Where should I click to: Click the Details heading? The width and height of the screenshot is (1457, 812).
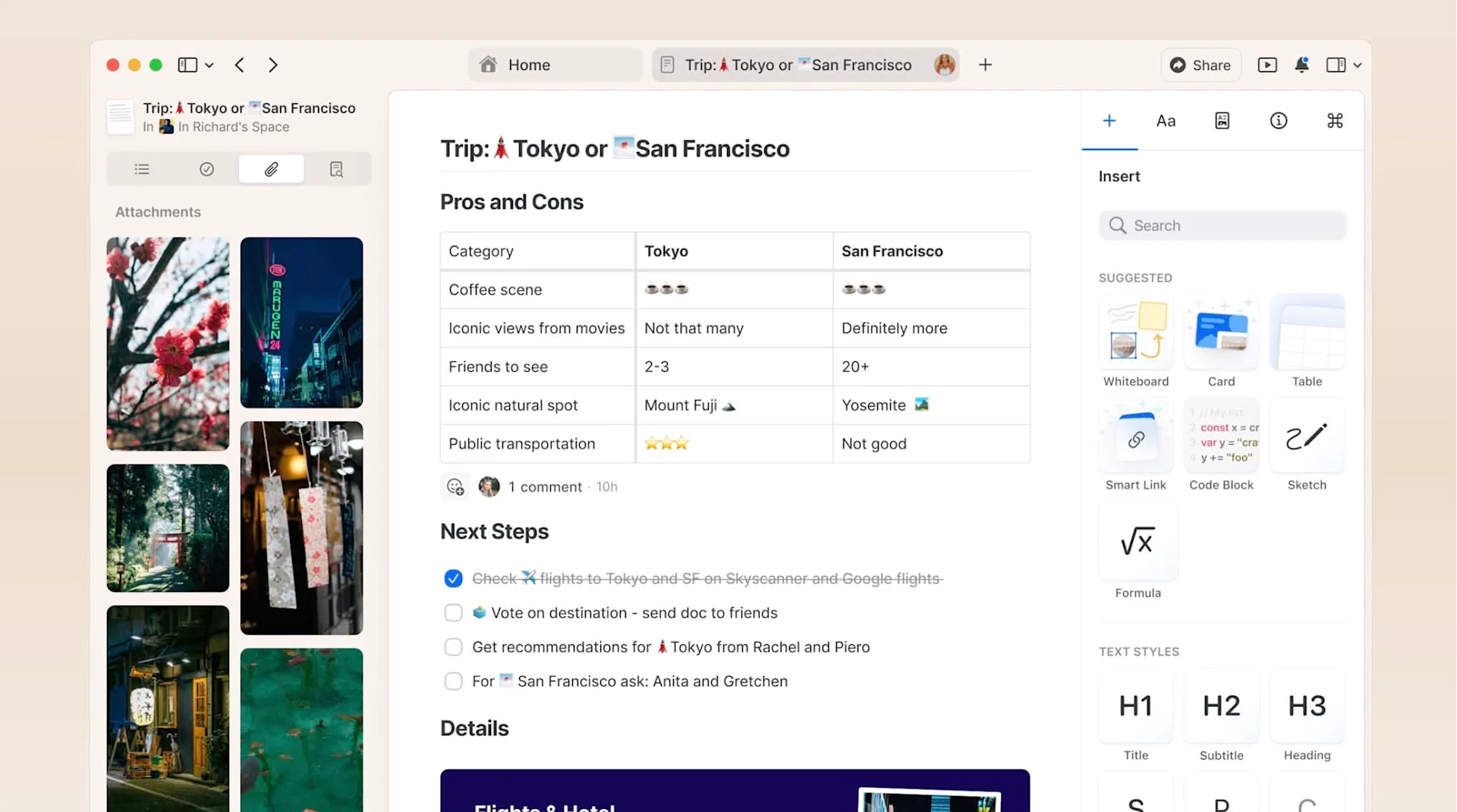(x=474, y=729)
